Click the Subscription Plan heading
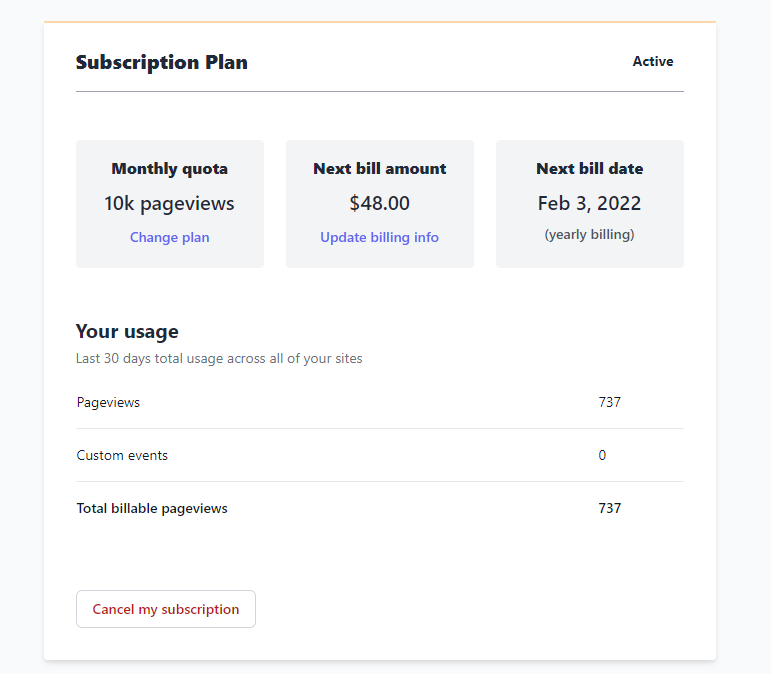 point(162,62)
